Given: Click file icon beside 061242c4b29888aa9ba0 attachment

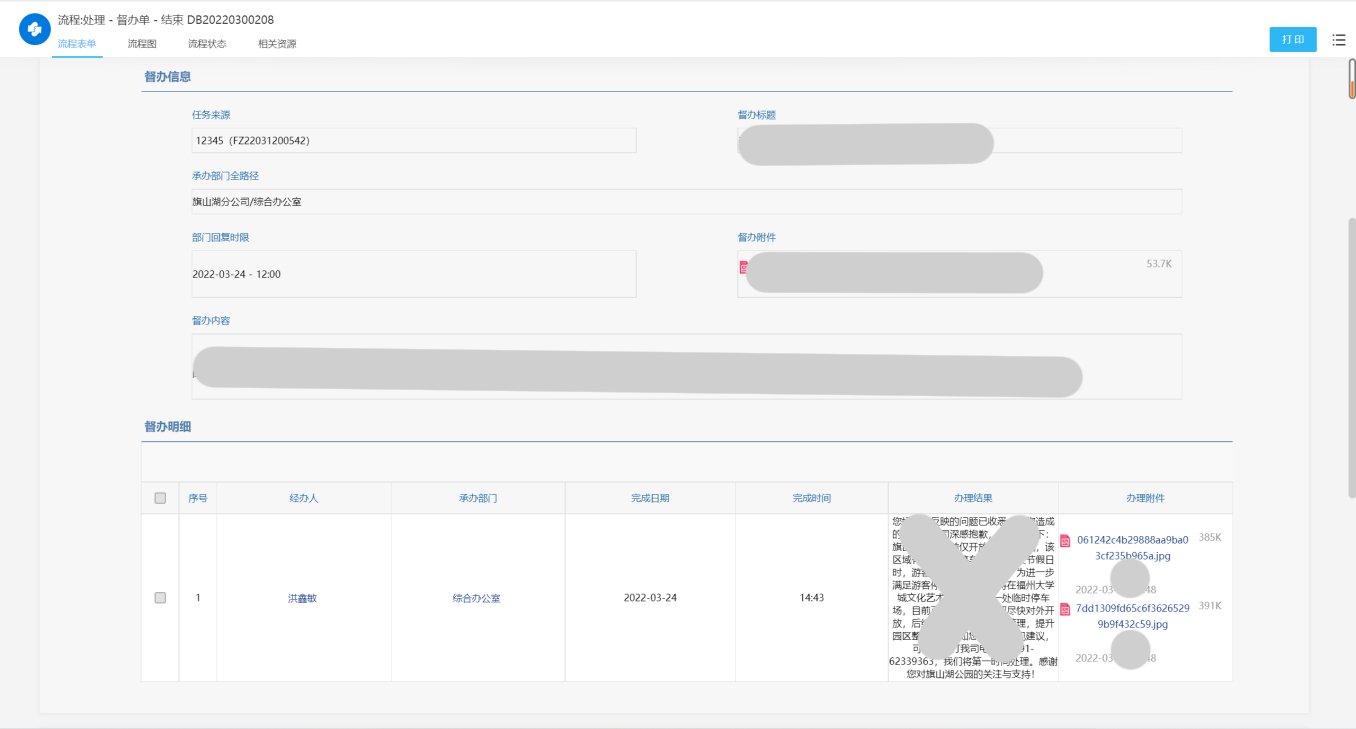Looking at the screenshot, I should click(x=1065, y=540).
